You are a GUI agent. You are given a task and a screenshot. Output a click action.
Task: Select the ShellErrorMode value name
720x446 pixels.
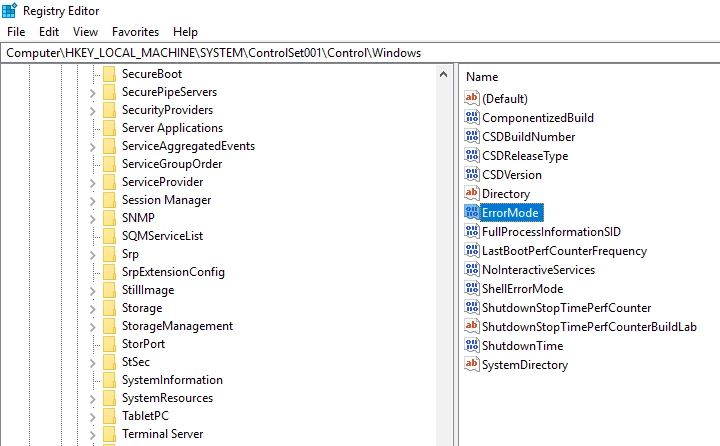click(523, 289)
